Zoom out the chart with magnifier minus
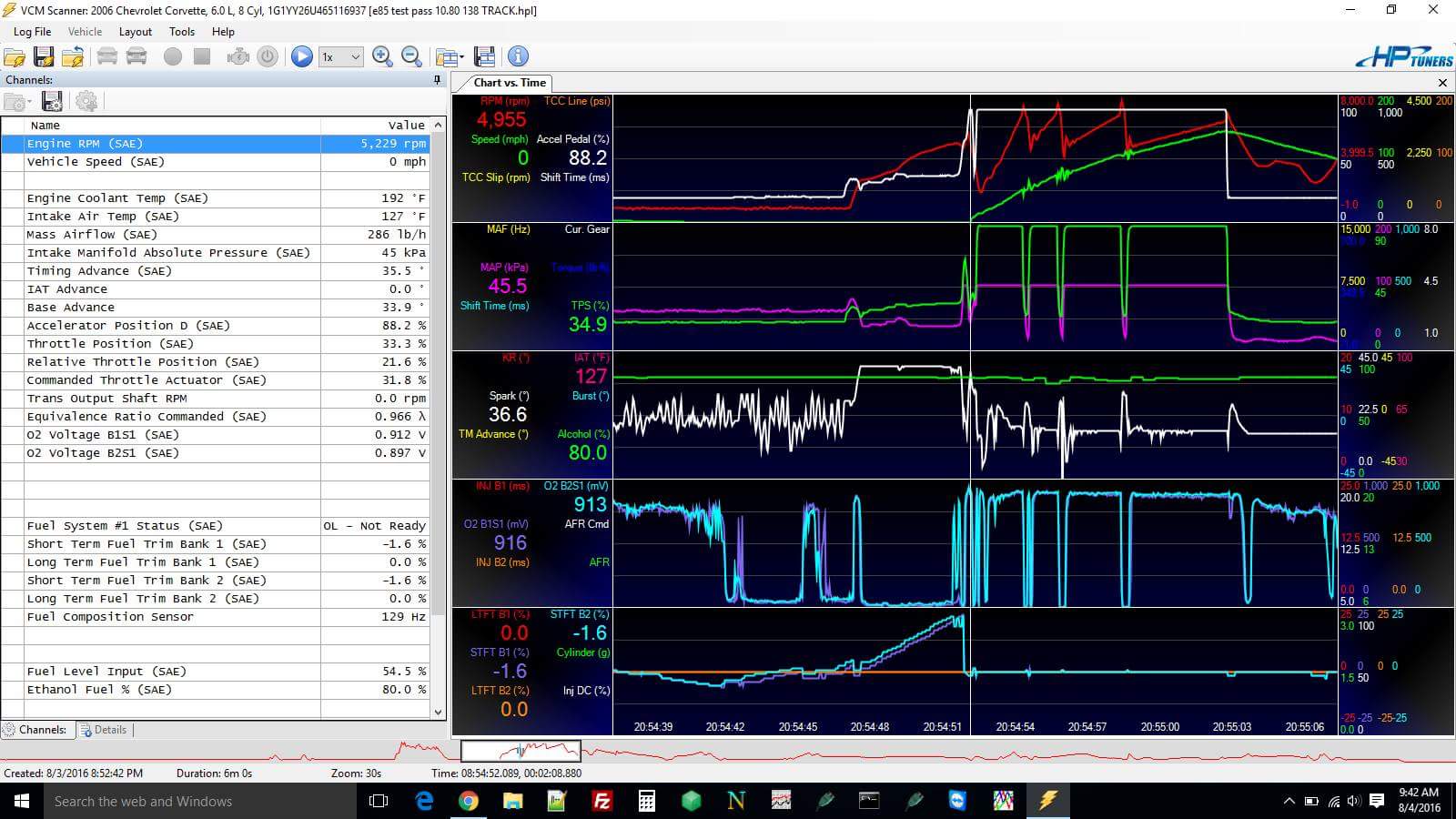The height and width of the screenshot is (819, 1456). pyautogui.click(x=411, y=56)
